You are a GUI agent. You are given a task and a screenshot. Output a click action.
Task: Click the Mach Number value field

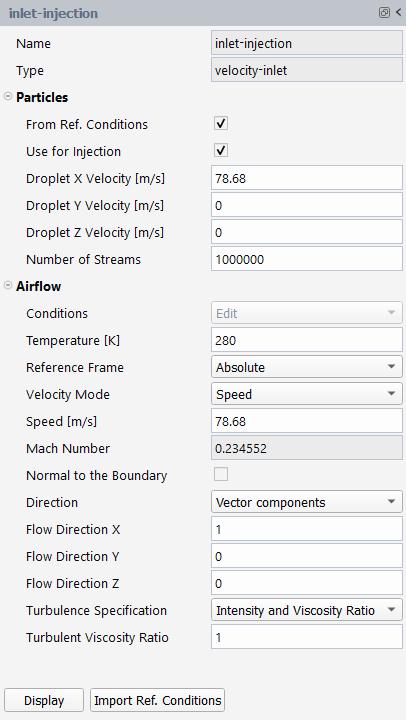(307, 448)
